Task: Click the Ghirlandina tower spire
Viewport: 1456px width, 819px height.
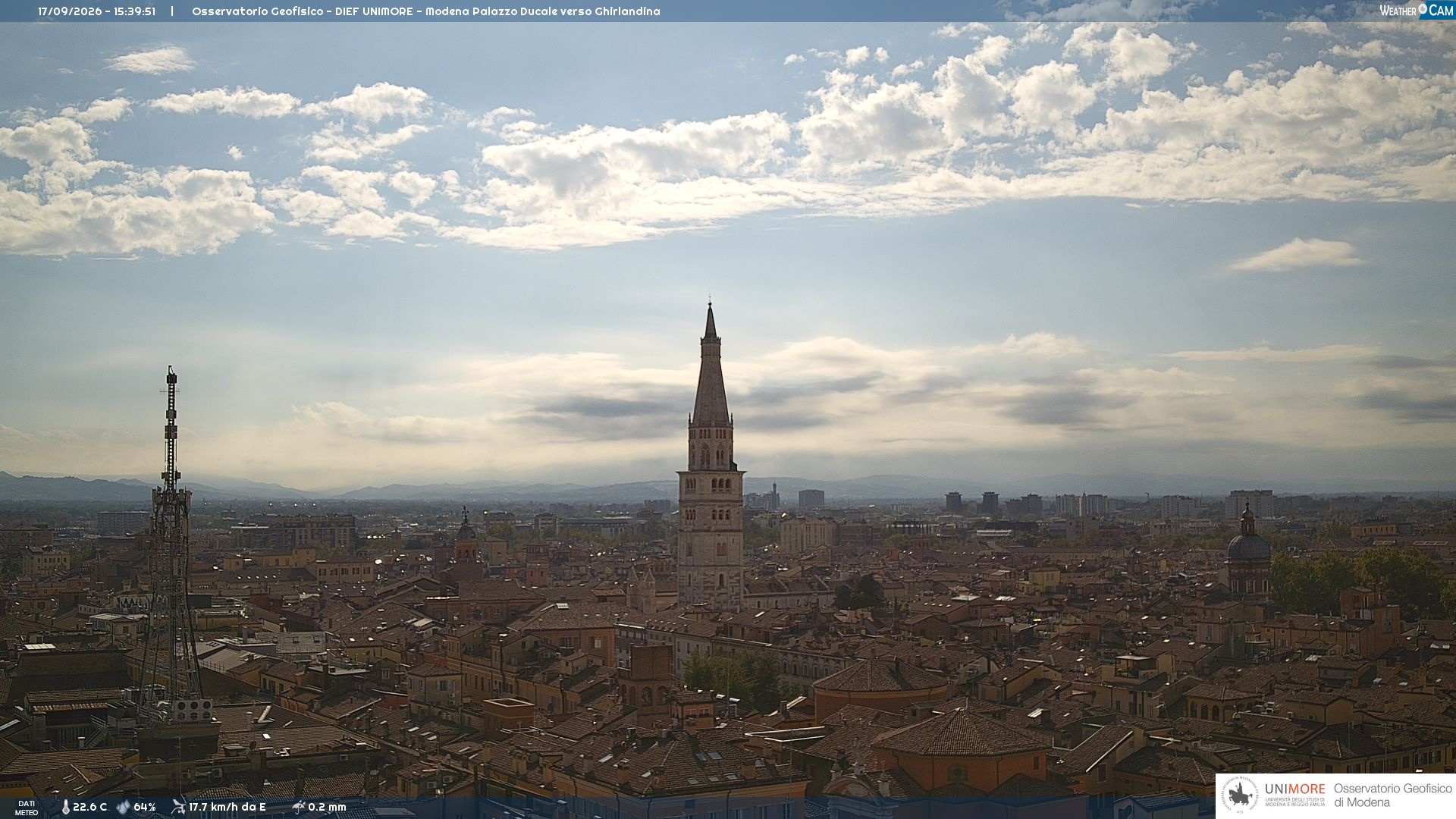Action: tap(711, 364)
